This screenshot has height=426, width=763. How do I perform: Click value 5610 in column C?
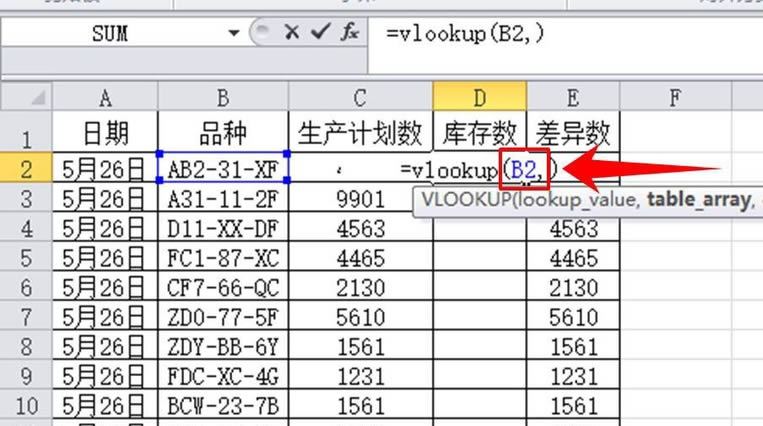[360, 317]
